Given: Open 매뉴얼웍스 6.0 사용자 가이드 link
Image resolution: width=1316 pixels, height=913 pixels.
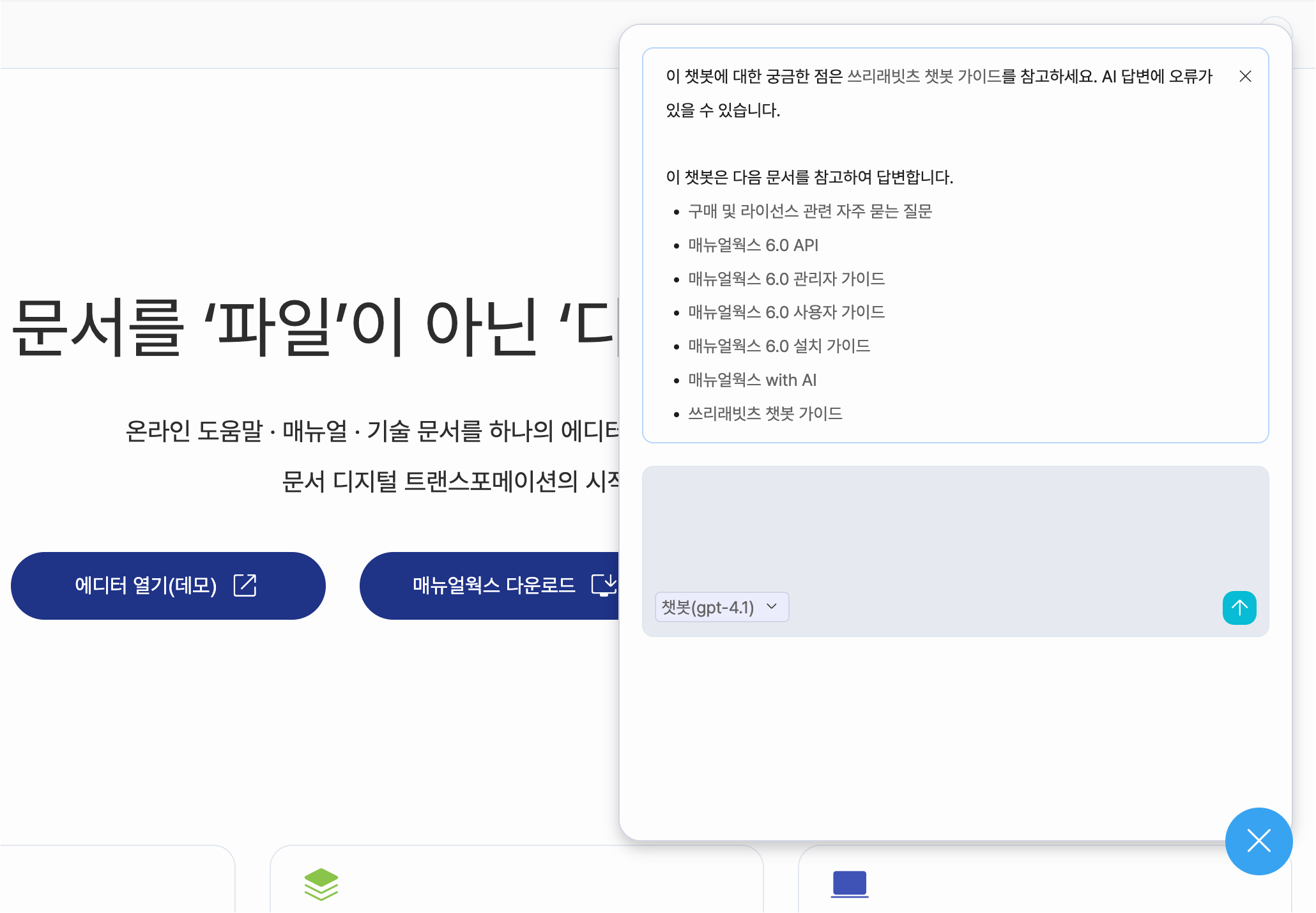Looking at the screenshot, I should 786,312.
